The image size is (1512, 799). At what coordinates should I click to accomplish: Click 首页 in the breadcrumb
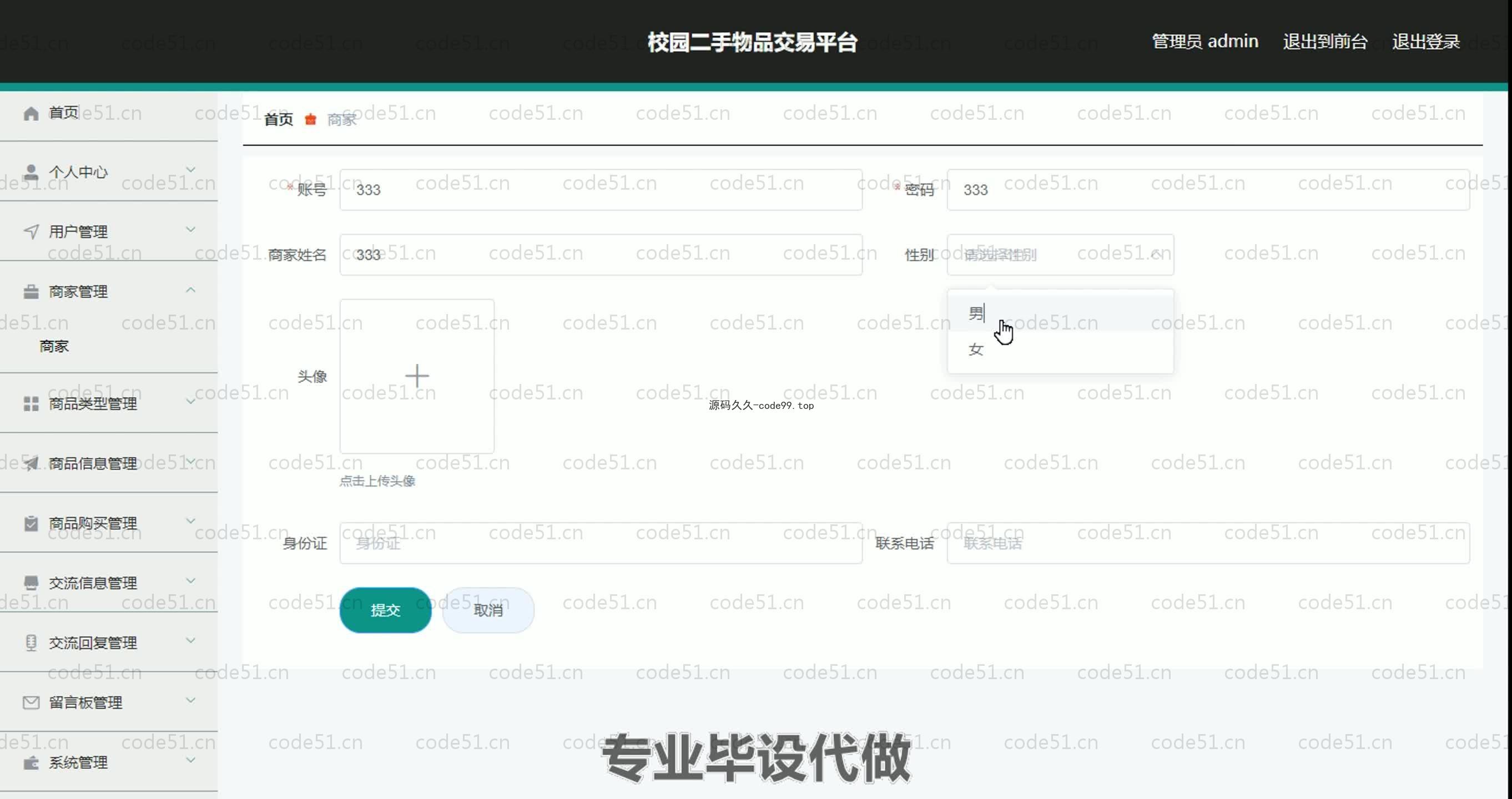tap(279, 120)
